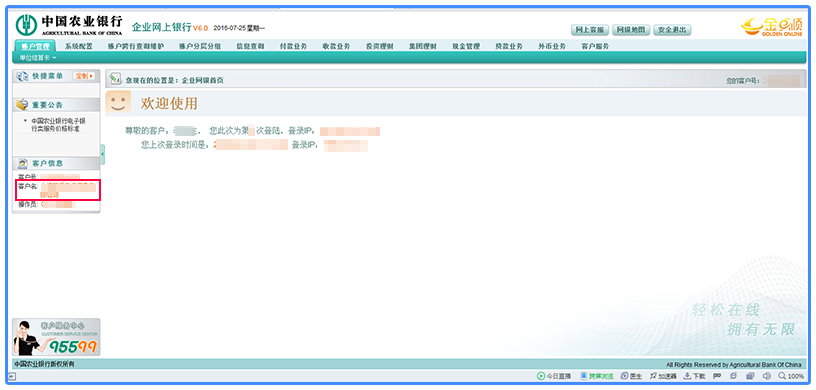Click the 中国农业银行版权所有 footer text
The image size is (816, 390).
(x=44, y=364)
